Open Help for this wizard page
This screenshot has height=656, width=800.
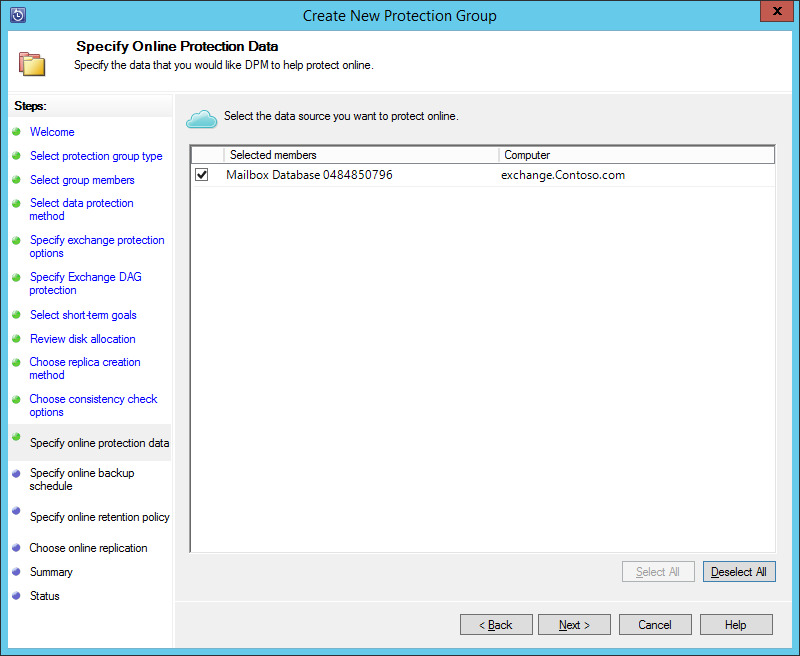(736, 624)
